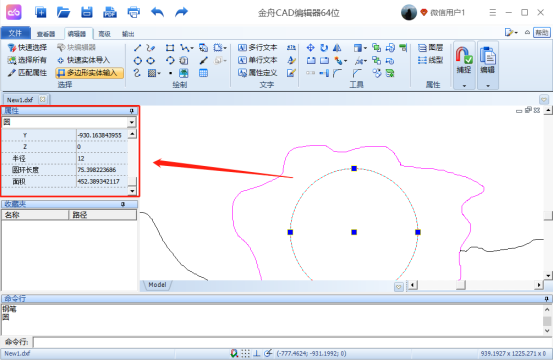Click the properties panel scroll down arrow
Image resolution: width=553 pixels, height=361 pixels.
pyautogui.click(x=132, y=191)
